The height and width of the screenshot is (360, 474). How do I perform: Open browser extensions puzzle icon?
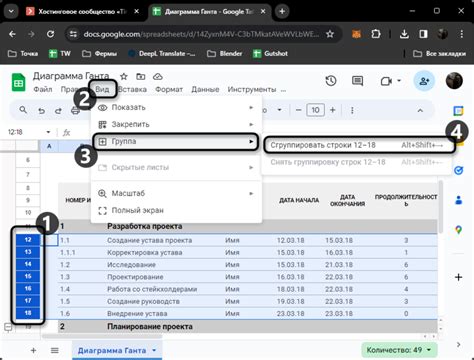coord(376,34)
